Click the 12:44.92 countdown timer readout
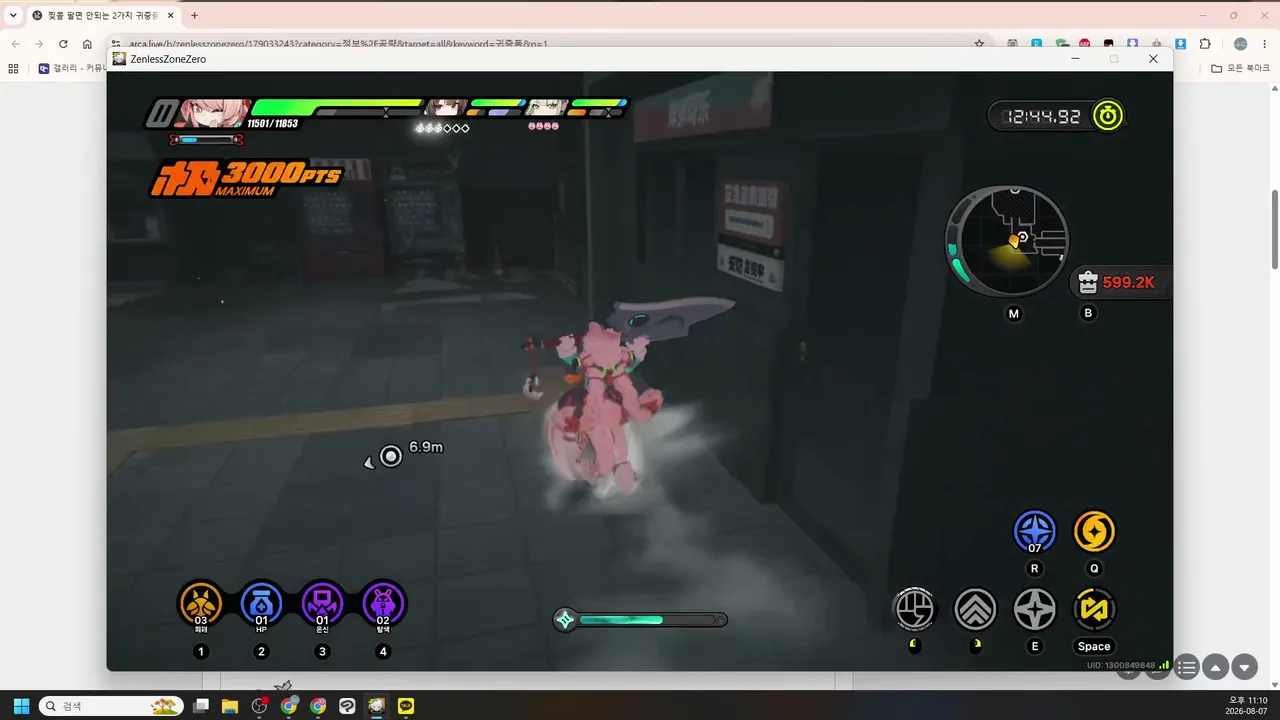The image size is (1280, 720). (x=1043, y=116)
